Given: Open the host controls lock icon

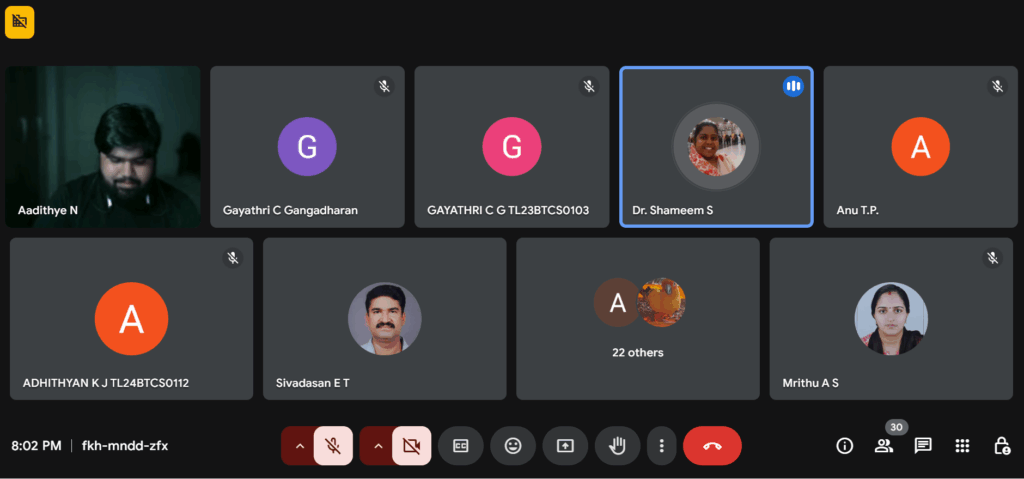Looking at the screenshot, I should point(1001,446).
